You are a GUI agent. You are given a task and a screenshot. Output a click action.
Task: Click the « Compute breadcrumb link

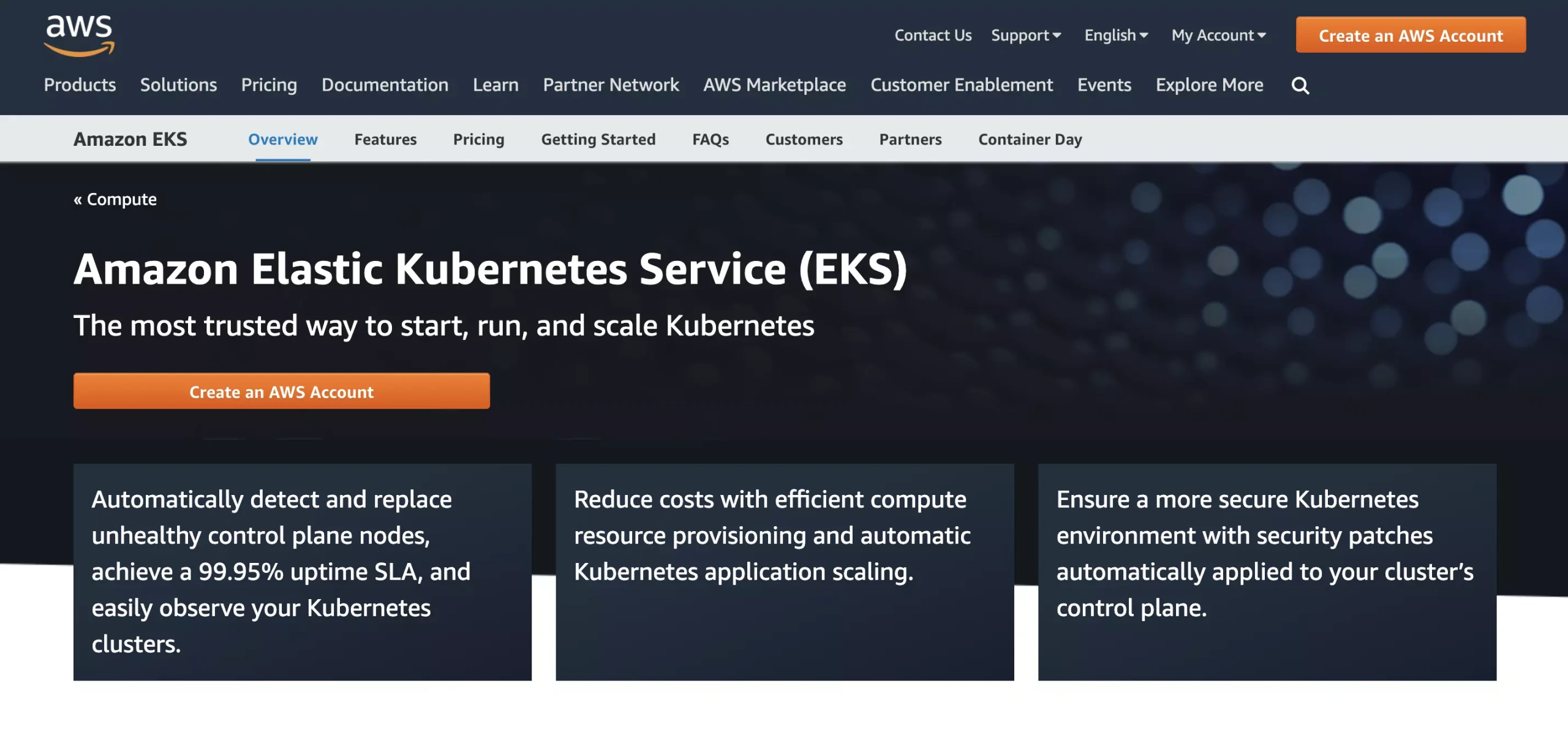(x=115, y=199)
